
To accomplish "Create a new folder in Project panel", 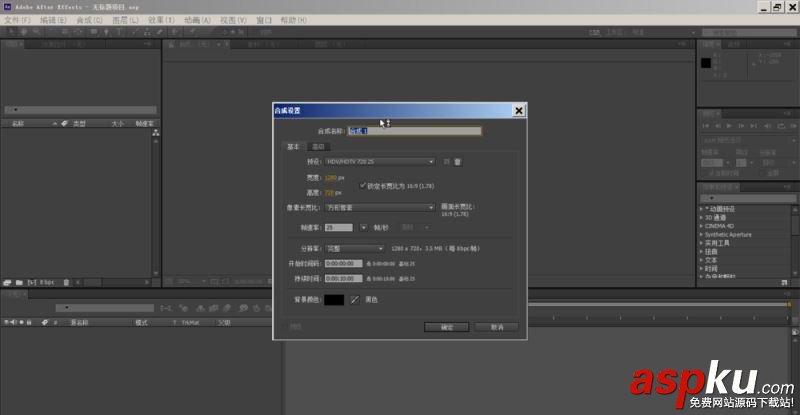I will point(19,282).
